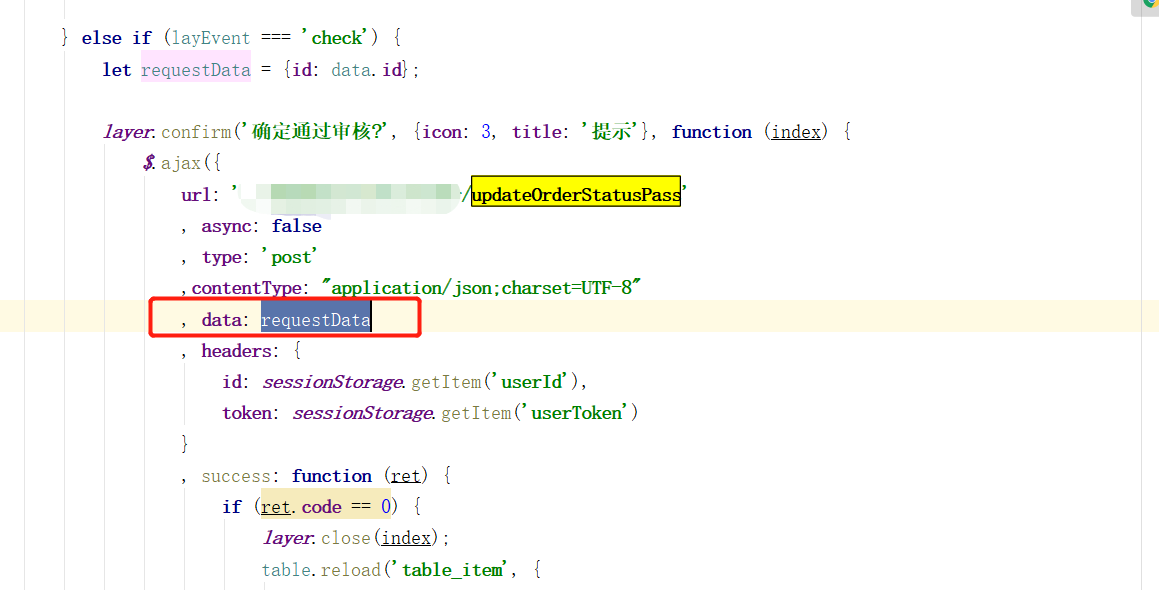Screen dimensions: 1159x590
Task: Click requestData in the let declaration
Action: [x=196, y=69]
